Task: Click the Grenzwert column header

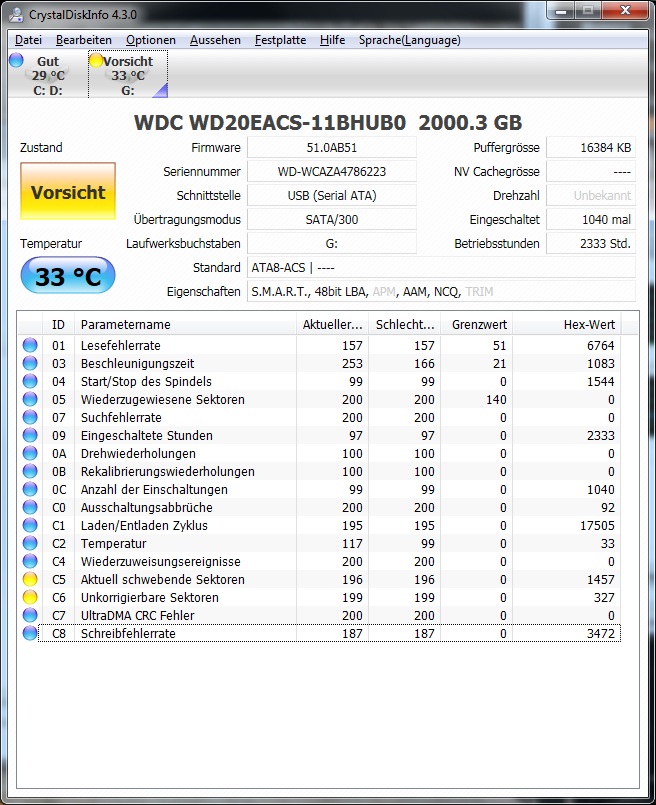Action: coord(476,324)
